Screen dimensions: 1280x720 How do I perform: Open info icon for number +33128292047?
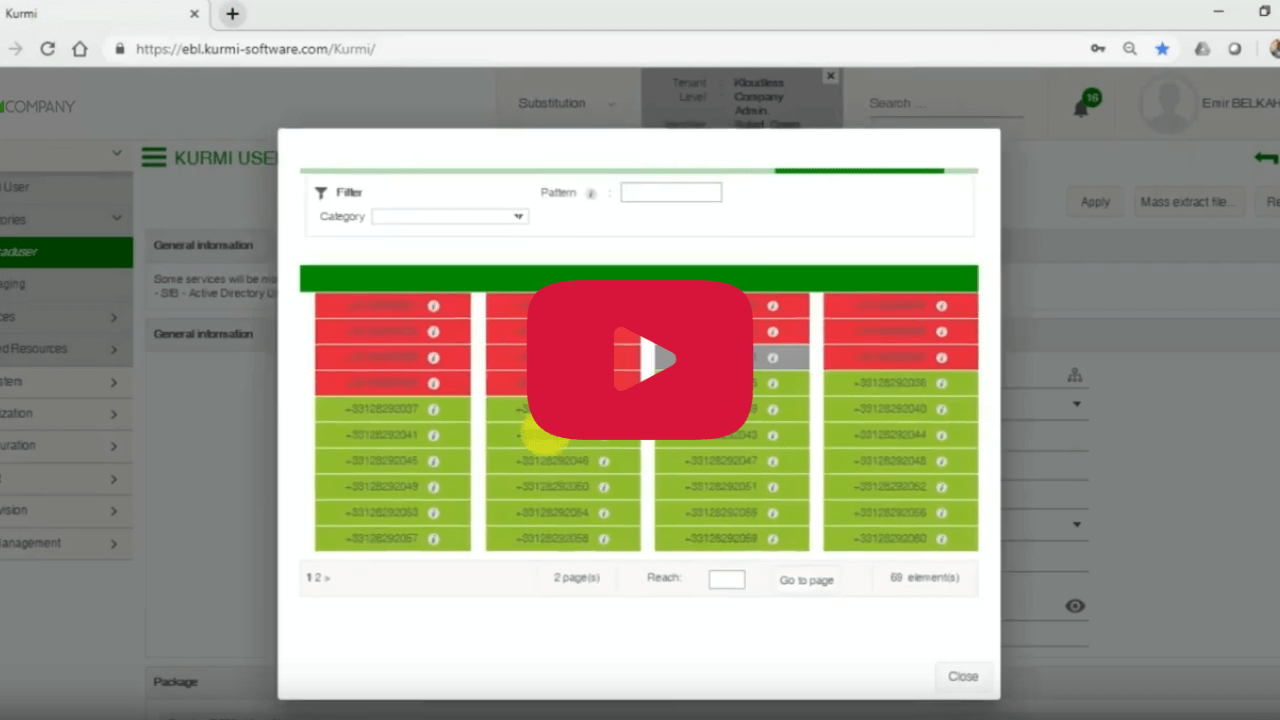773,462
